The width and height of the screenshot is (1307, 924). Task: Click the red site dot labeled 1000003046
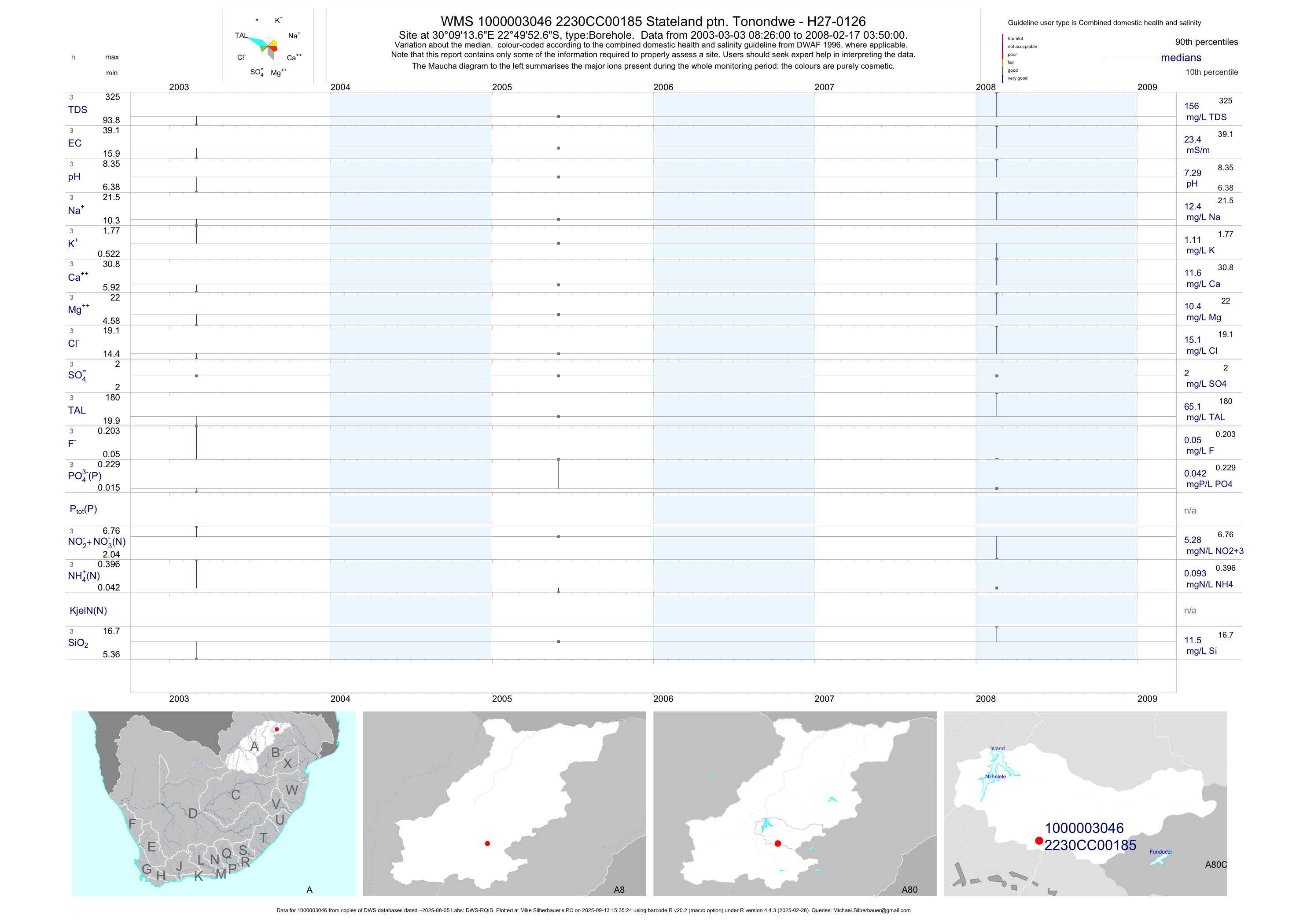point(1039,840)
